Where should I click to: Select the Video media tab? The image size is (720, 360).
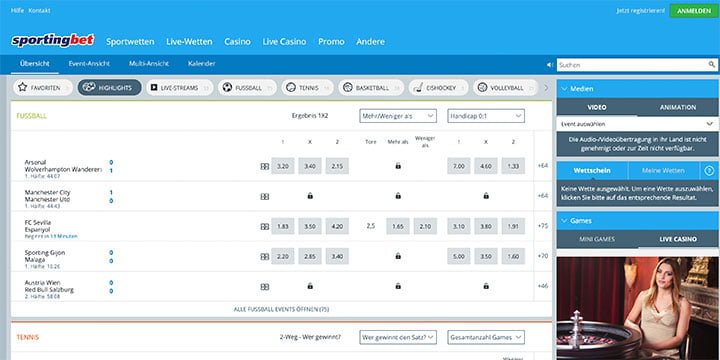(x=597, y=107)
